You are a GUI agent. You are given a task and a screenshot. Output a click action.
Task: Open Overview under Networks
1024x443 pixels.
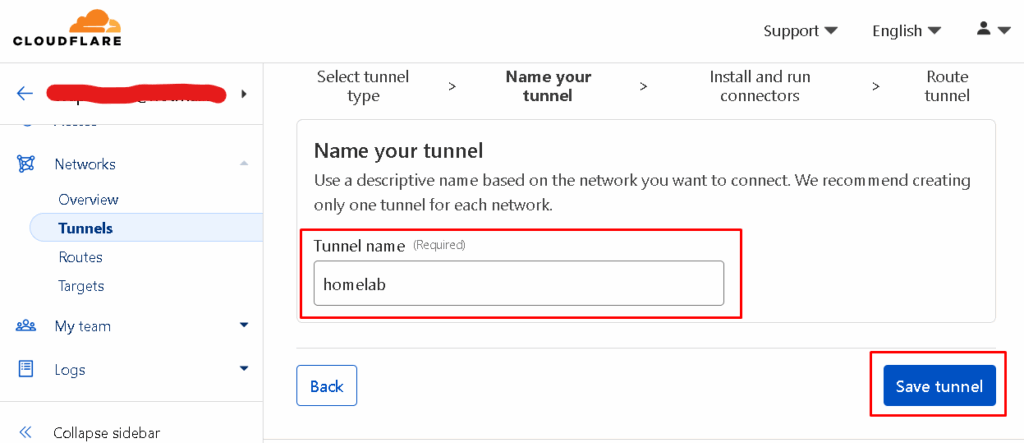click(x=88, y=199)
